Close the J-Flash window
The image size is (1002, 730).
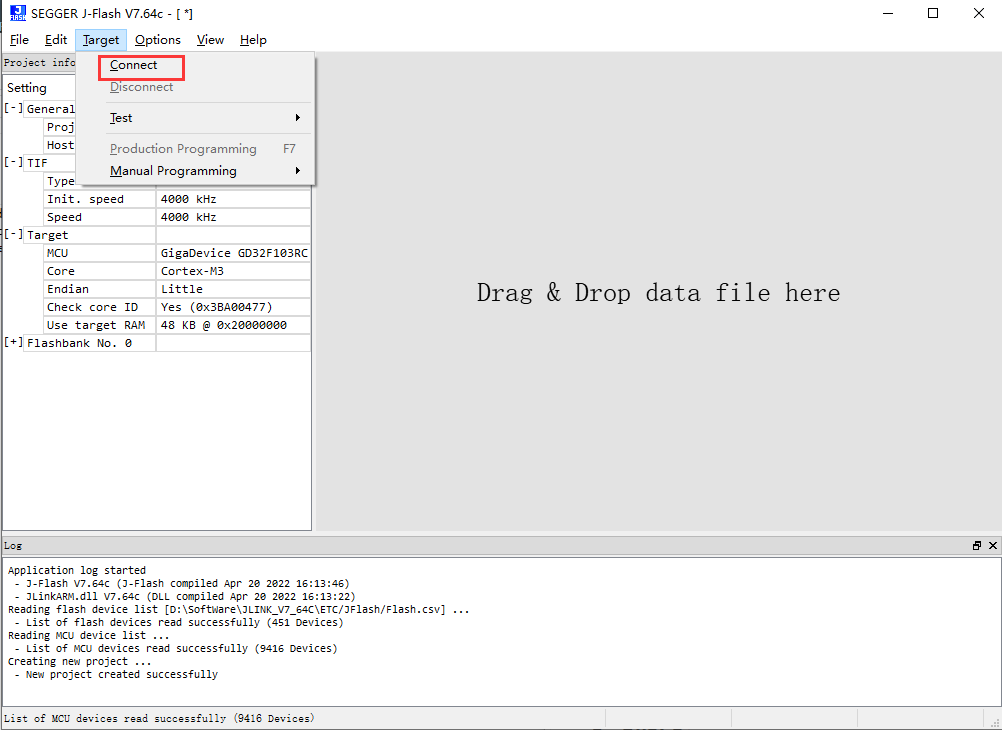click(978, 13)
